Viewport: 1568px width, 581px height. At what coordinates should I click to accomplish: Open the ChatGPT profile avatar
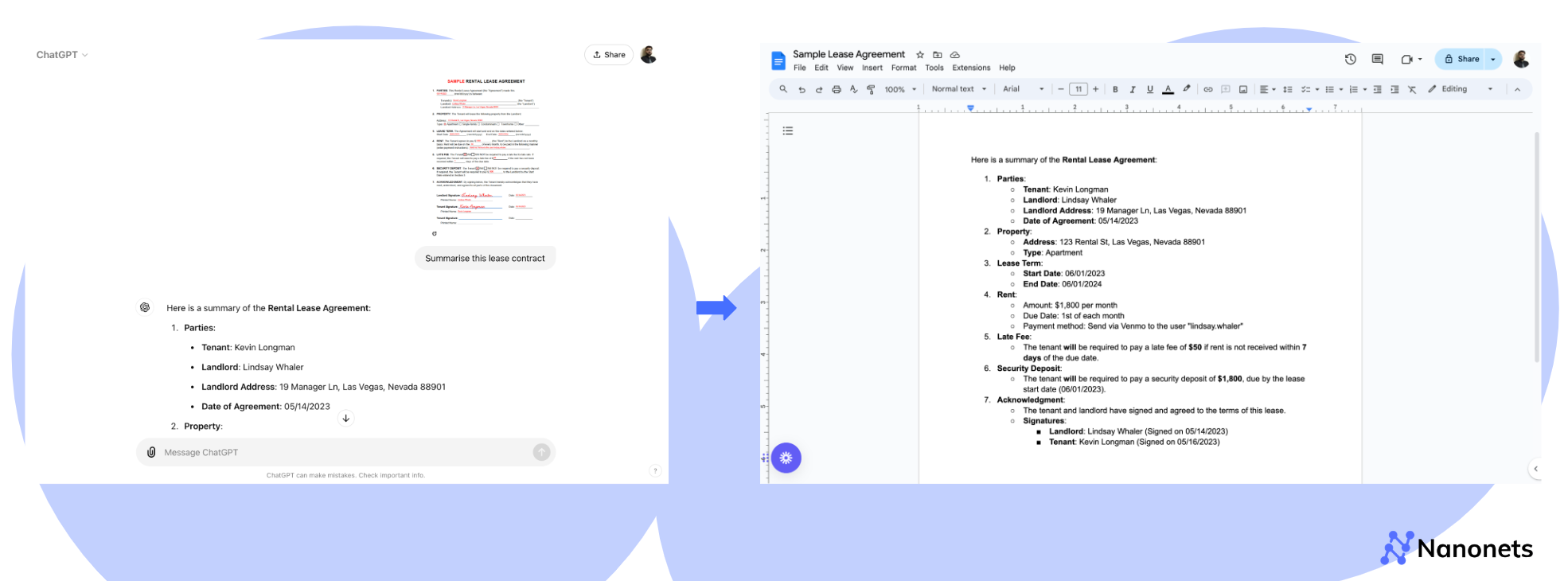tap(649, 55)
